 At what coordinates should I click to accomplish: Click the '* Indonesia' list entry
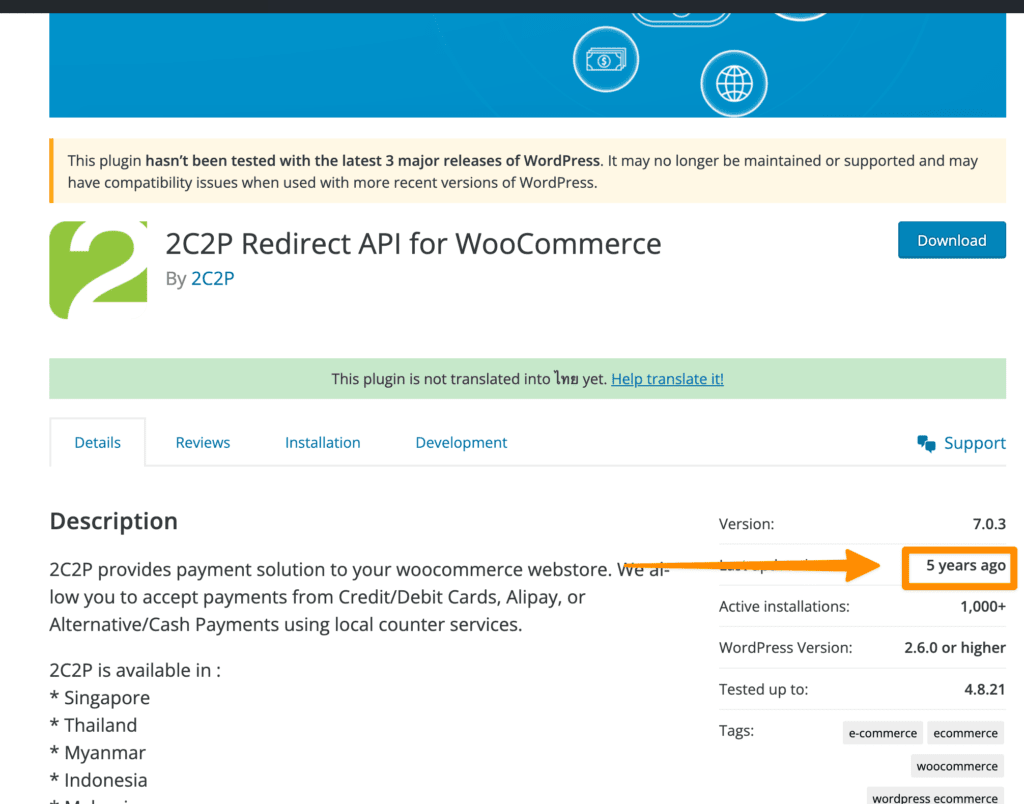[x=99, y=780]
